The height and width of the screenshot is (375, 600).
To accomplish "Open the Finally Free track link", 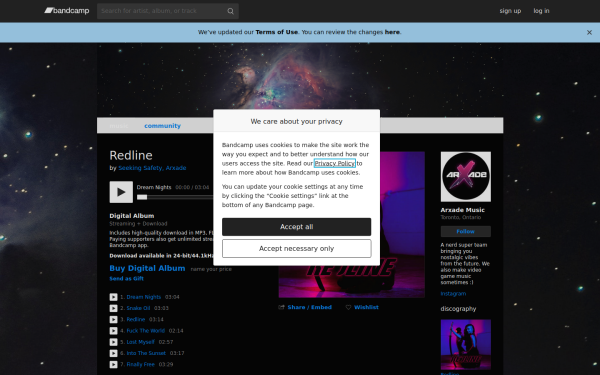I will tap(140, 365).
